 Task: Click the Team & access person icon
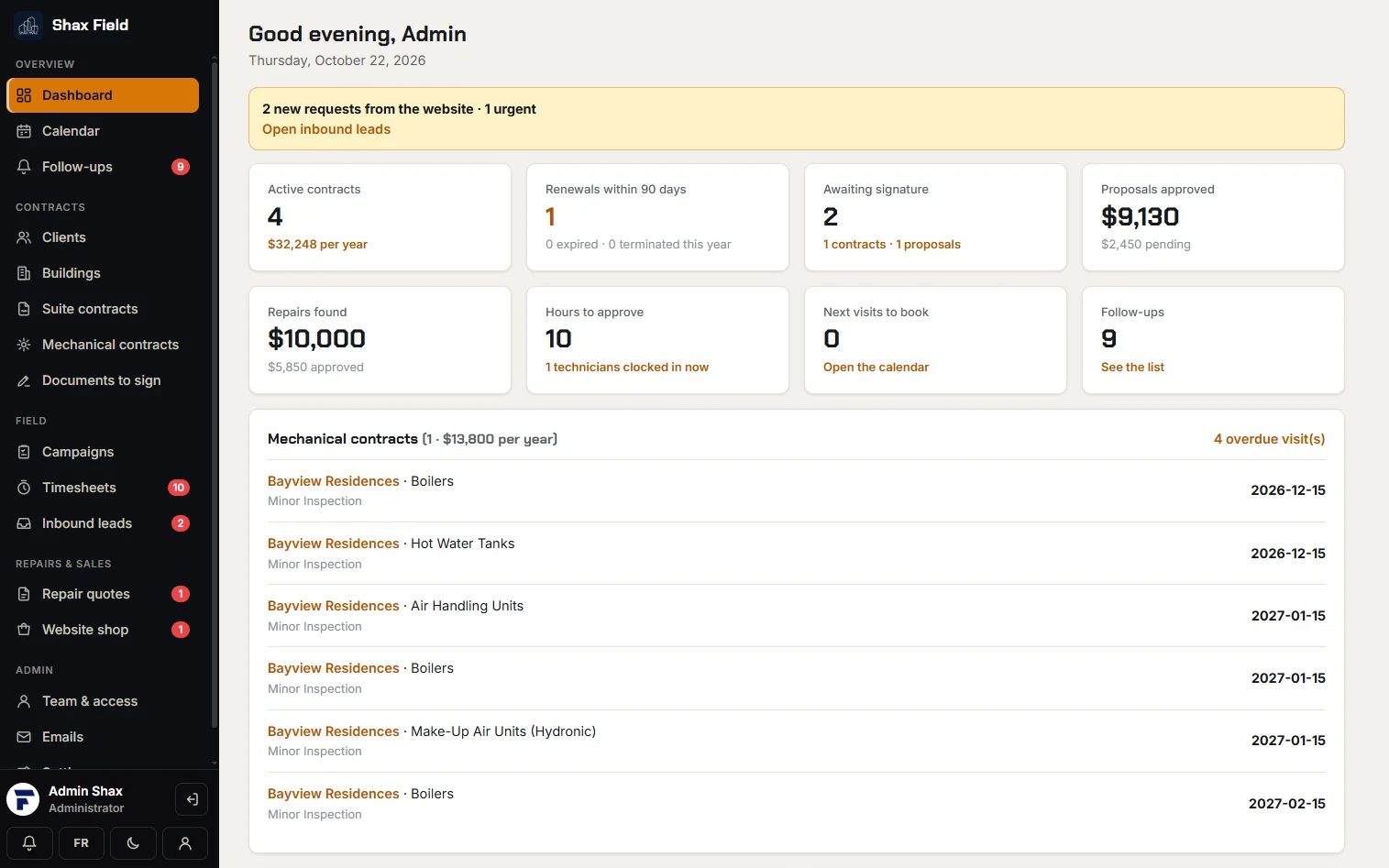point(24,701)
